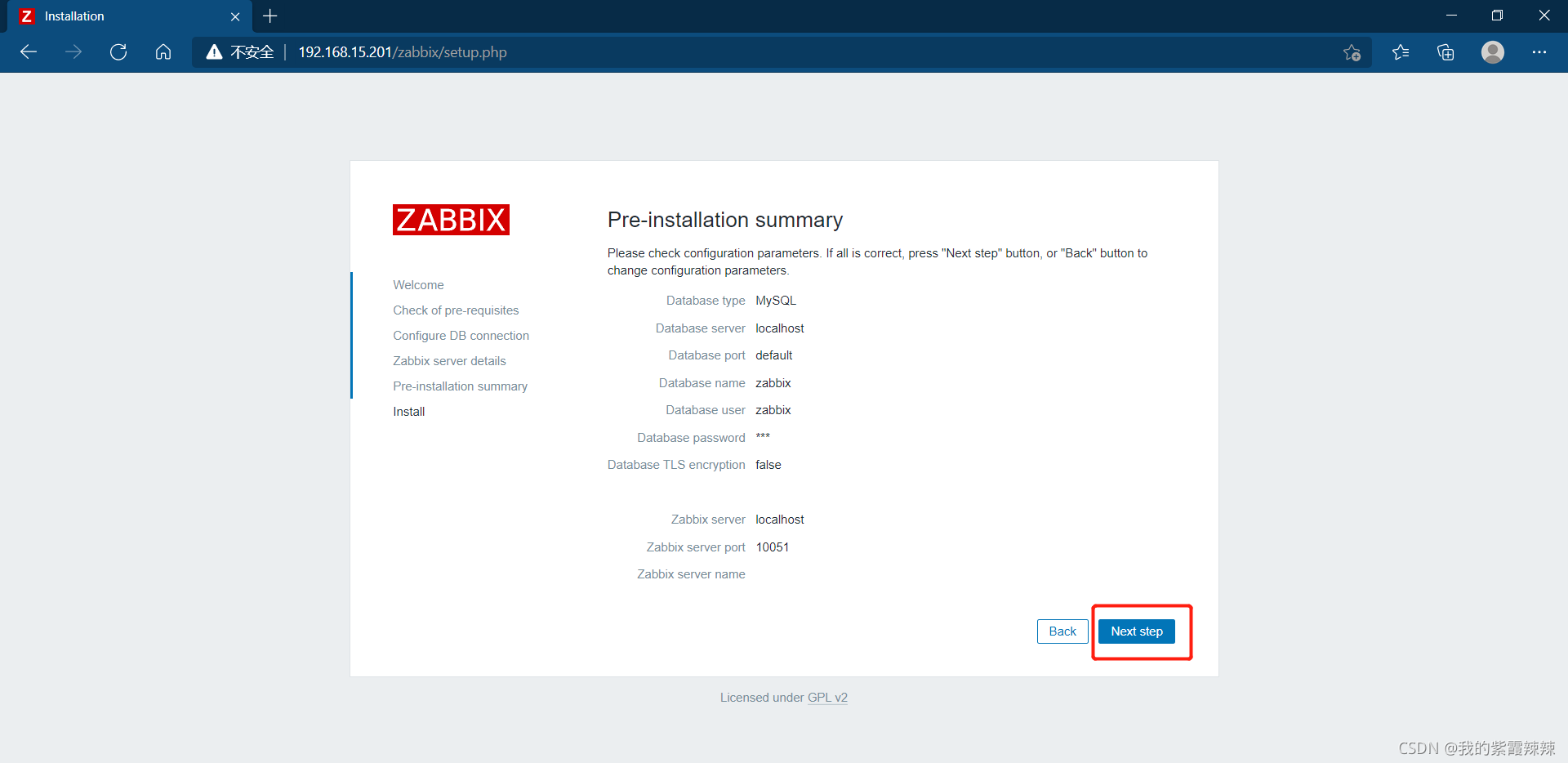The height and width of the screenshot is (763, 1568).
Task: Open the GPL v2 license link
Action: point(827,698)
